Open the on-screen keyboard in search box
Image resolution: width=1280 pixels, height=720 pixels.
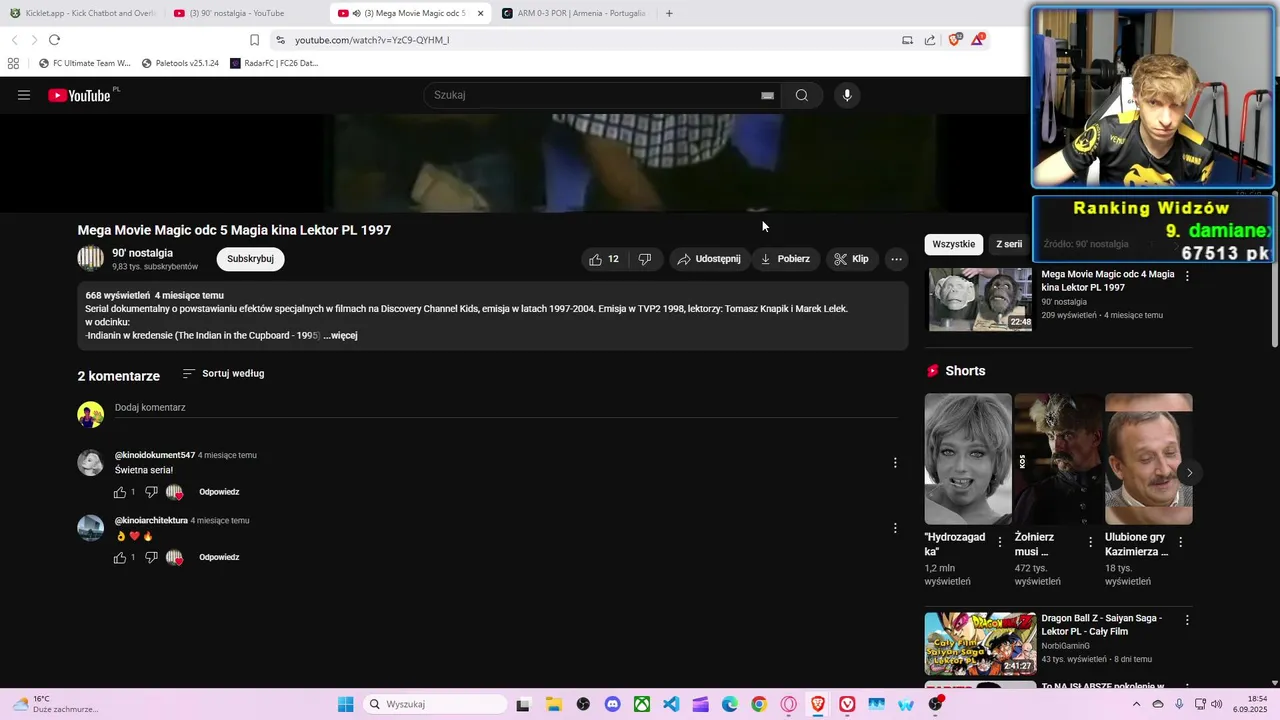[x=767, y=95]
